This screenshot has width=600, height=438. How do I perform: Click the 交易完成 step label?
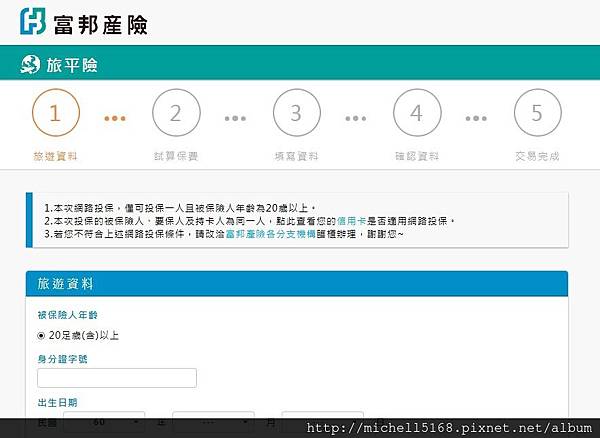537,156
